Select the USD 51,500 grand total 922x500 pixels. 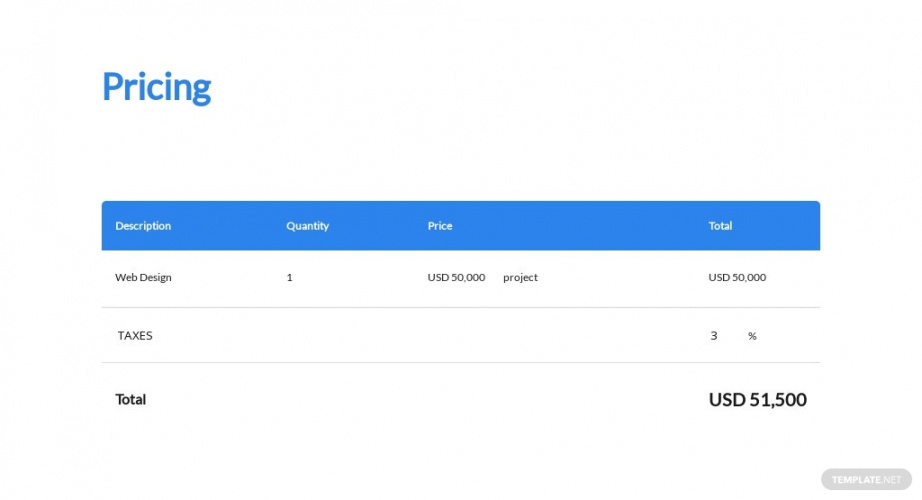(757, 400)
